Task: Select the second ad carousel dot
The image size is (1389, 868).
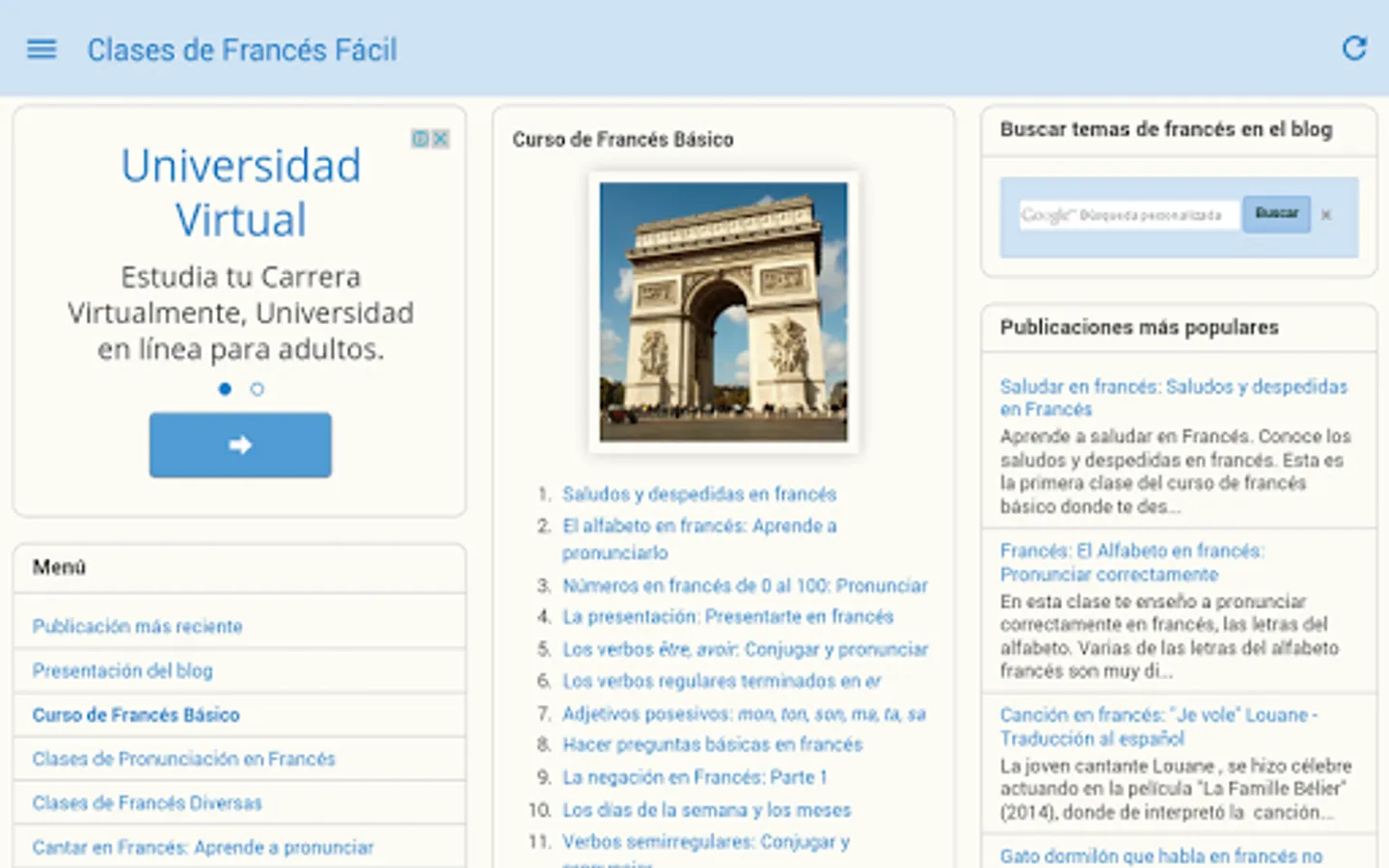Action: coord(257,389)
